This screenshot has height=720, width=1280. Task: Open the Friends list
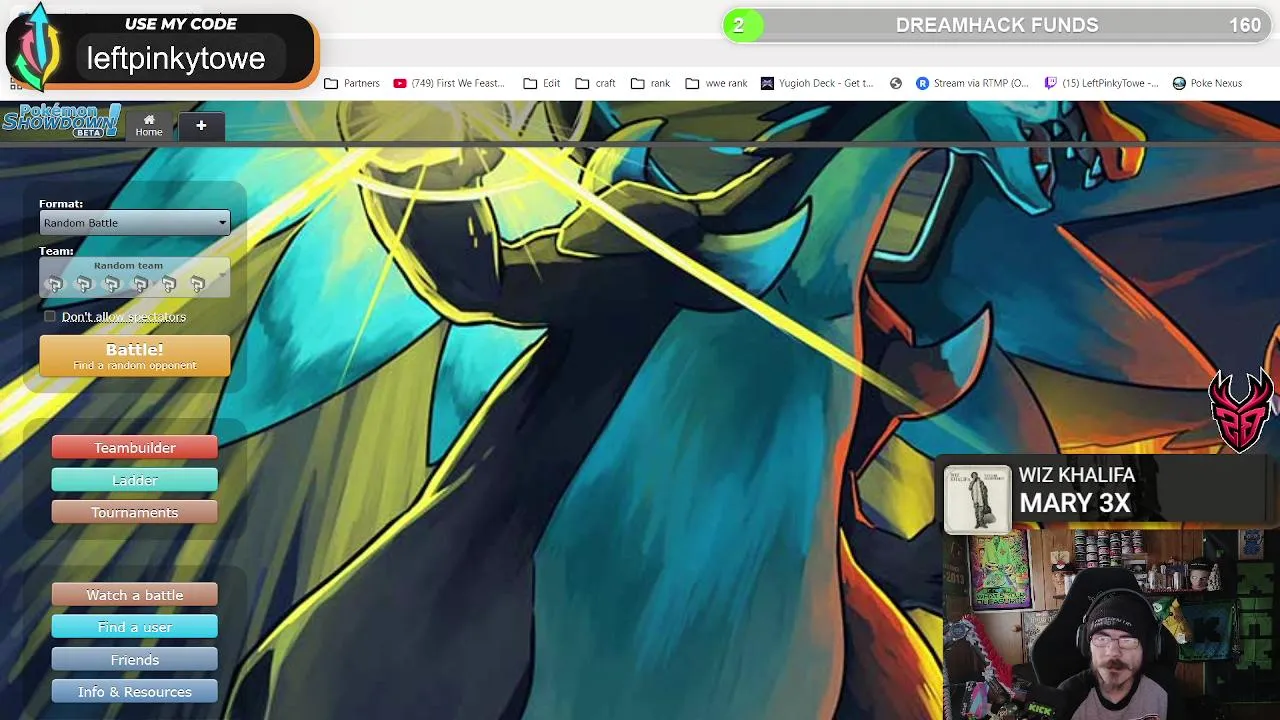tap(135, 660)
